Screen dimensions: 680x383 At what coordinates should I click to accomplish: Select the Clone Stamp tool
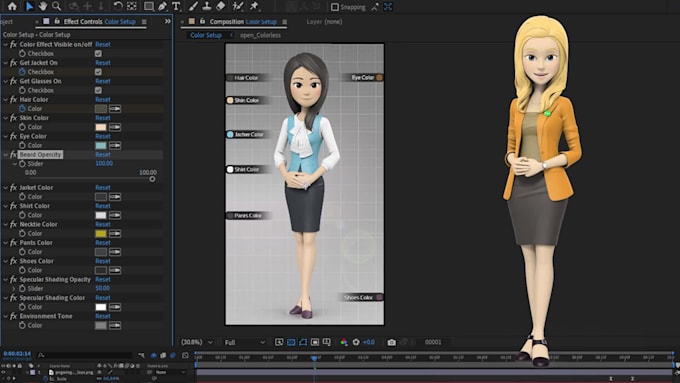pos(207,6)
